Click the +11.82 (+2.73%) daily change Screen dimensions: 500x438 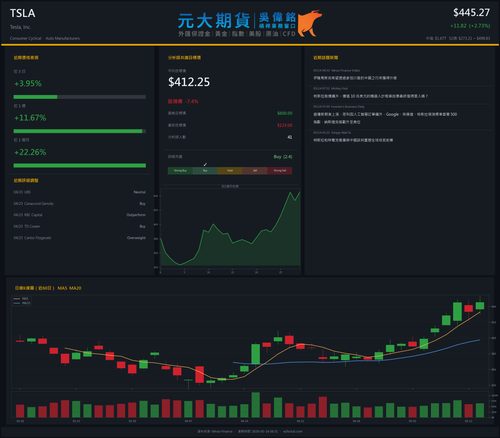point(470,26)
